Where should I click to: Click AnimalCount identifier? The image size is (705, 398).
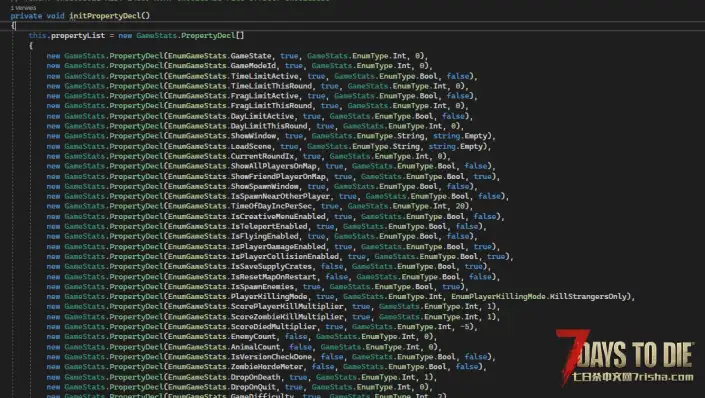(255, 347)
